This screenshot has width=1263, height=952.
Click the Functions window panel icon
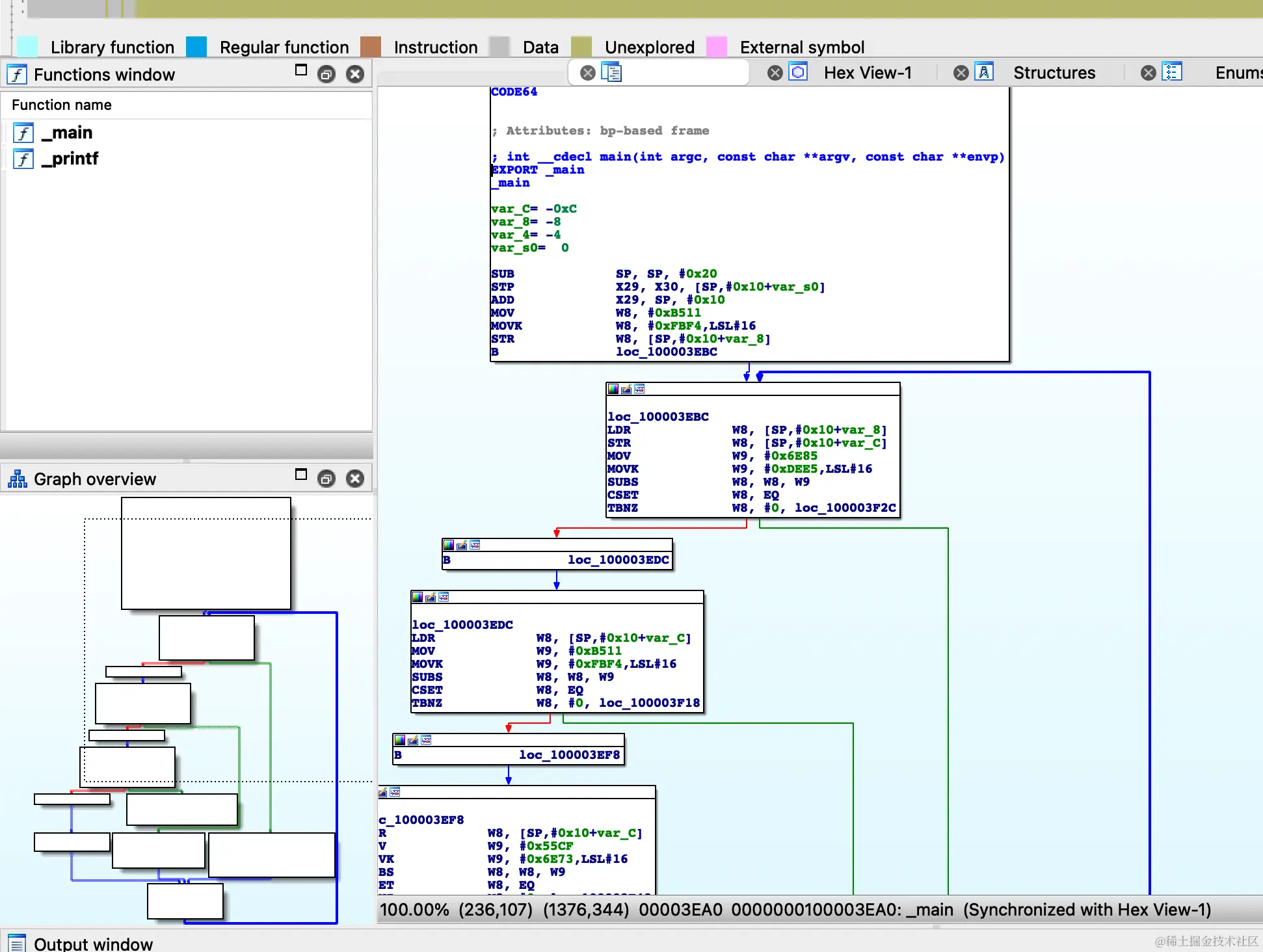click(x=17, y=75)
